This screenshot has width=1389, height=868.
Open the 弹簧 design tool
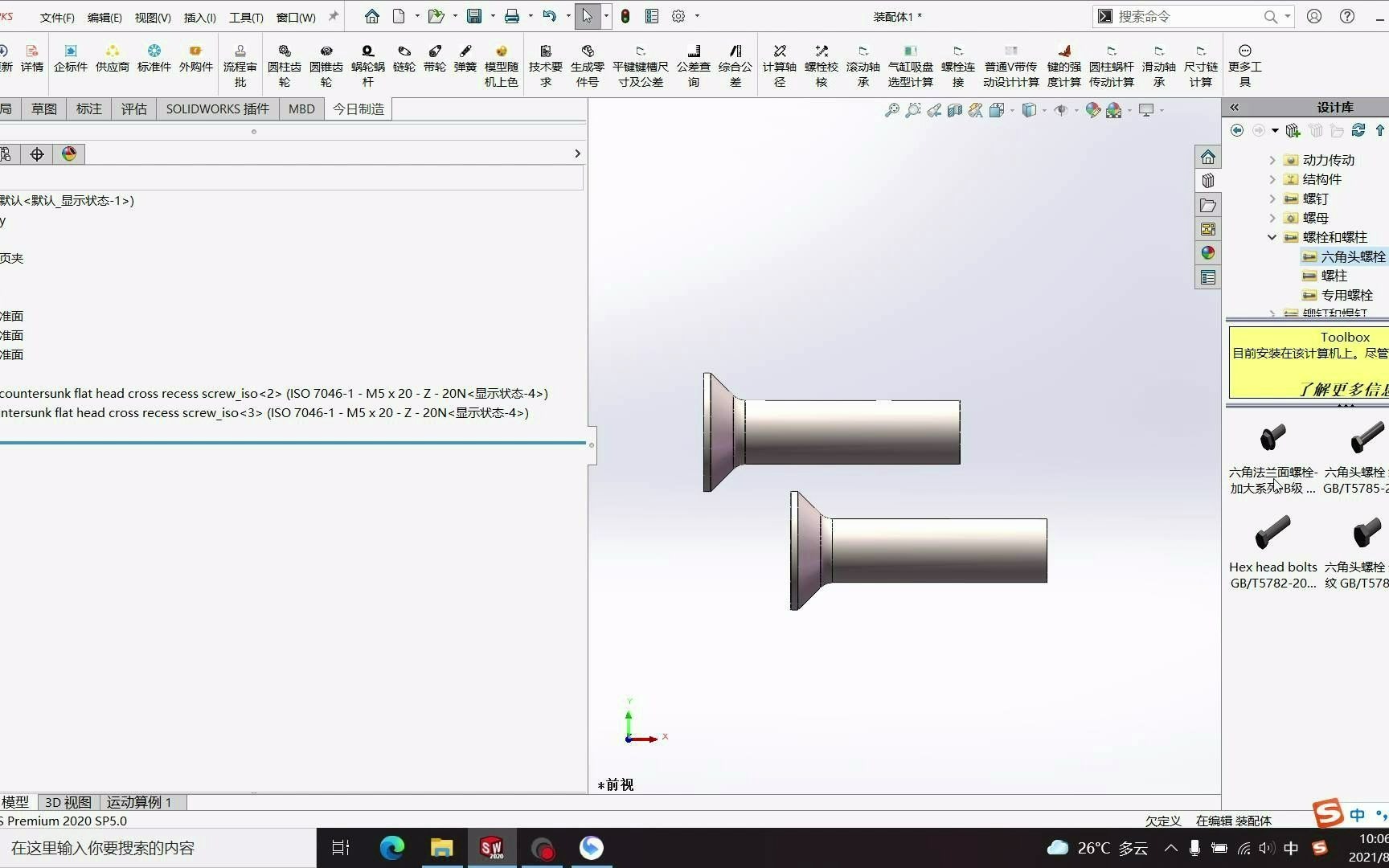465,64
